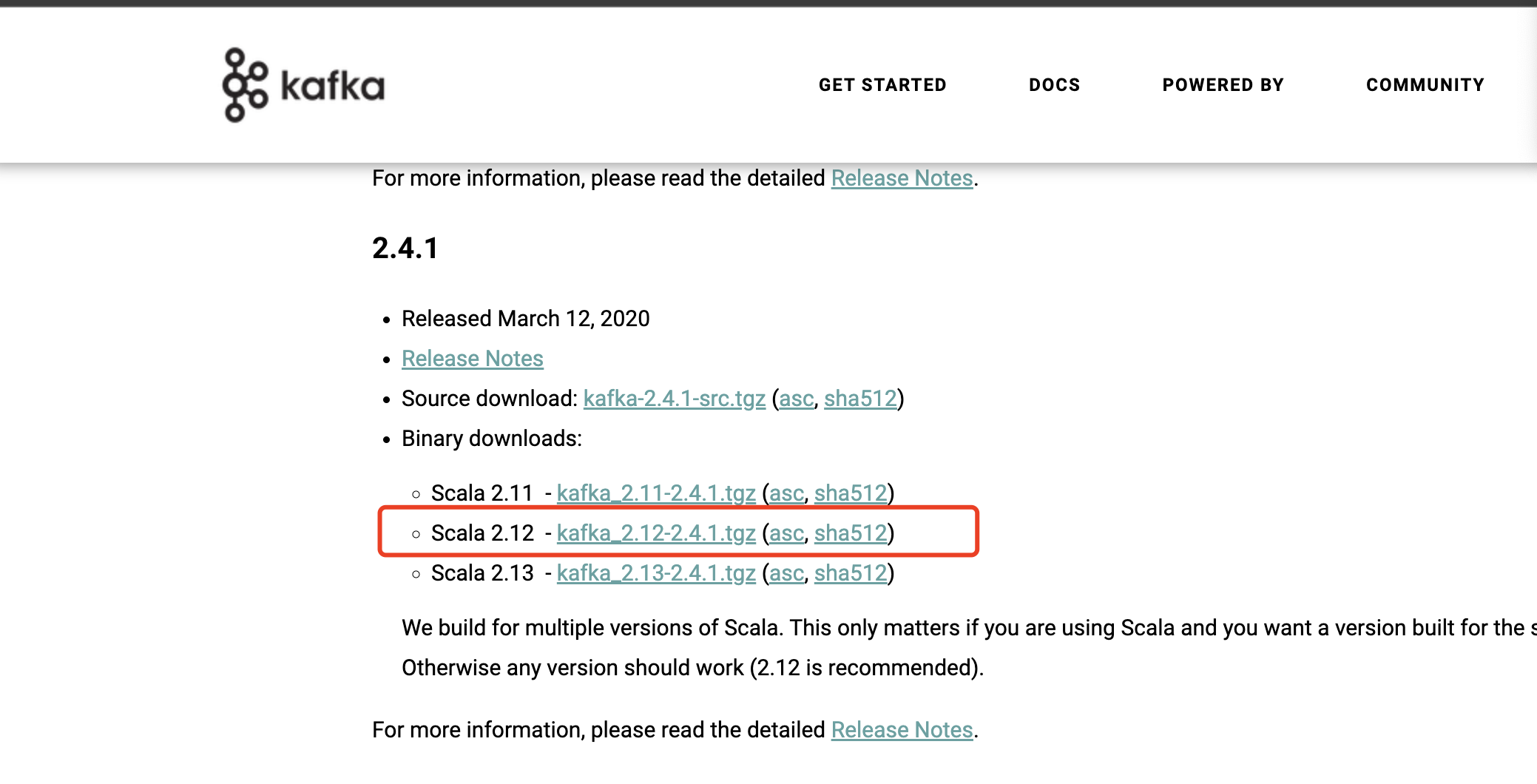Open the DOCS menu item

[1054, 85]
